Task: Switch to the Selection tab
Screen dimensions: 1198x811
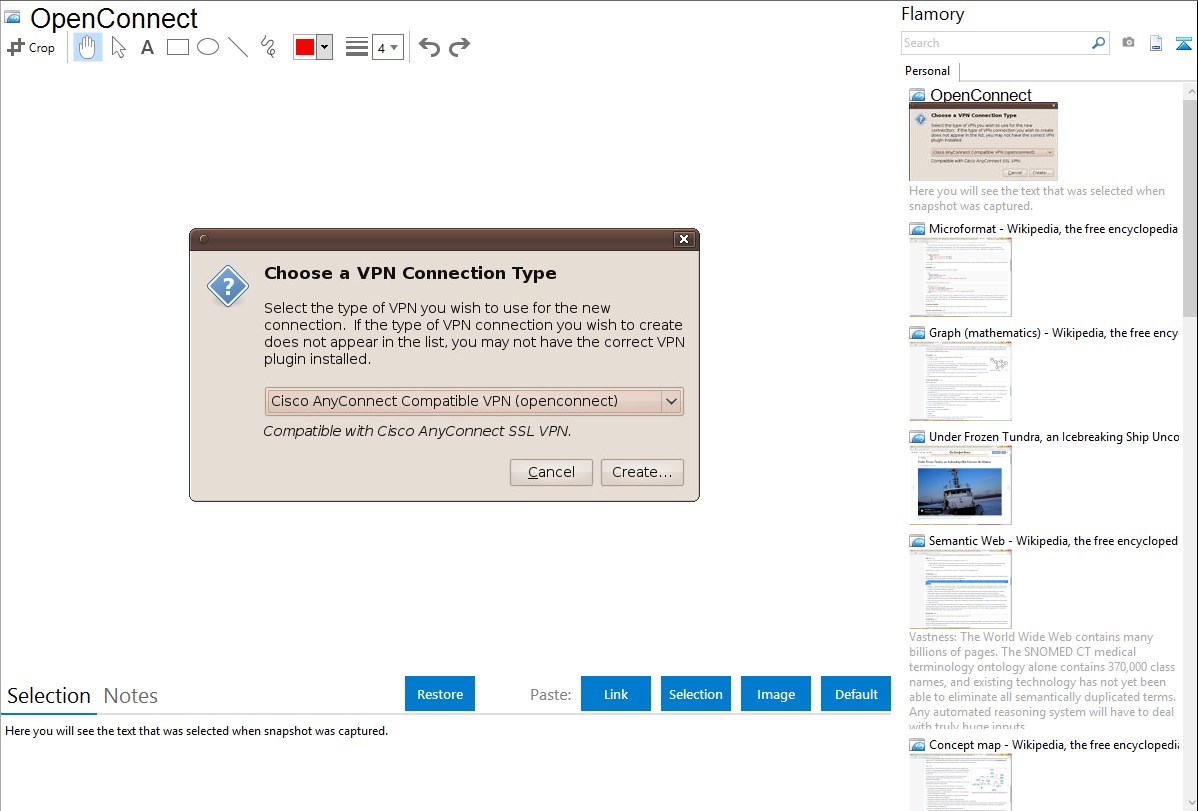Action: [x=49, y=696]
